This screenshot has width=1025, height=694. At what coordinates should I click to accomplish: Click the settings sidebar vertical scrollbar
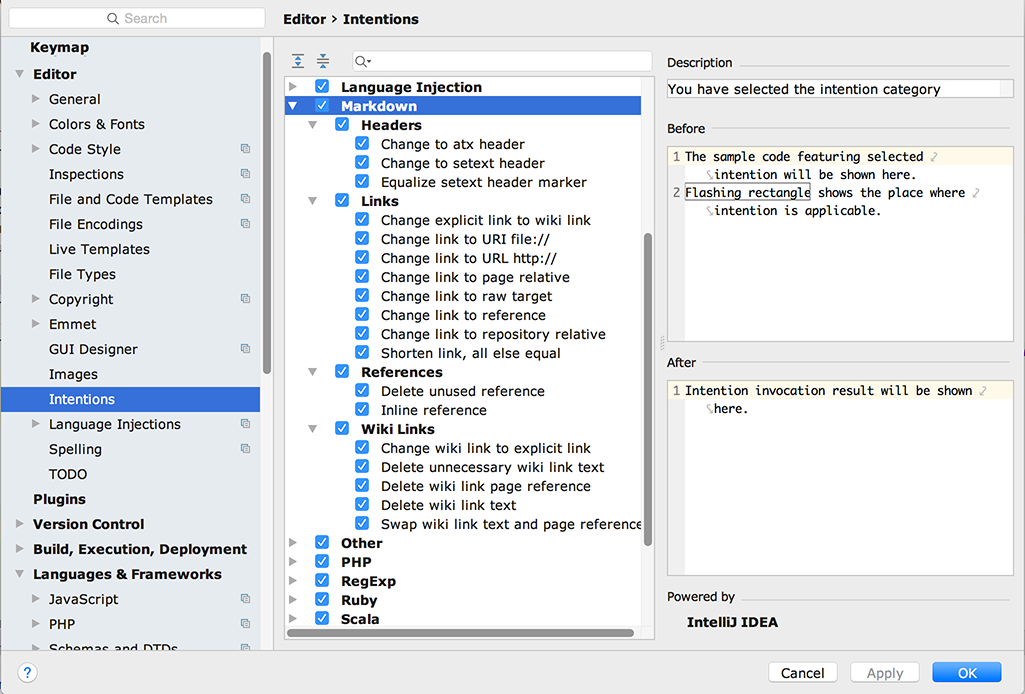pyautogui.click(x=267, y=212)
